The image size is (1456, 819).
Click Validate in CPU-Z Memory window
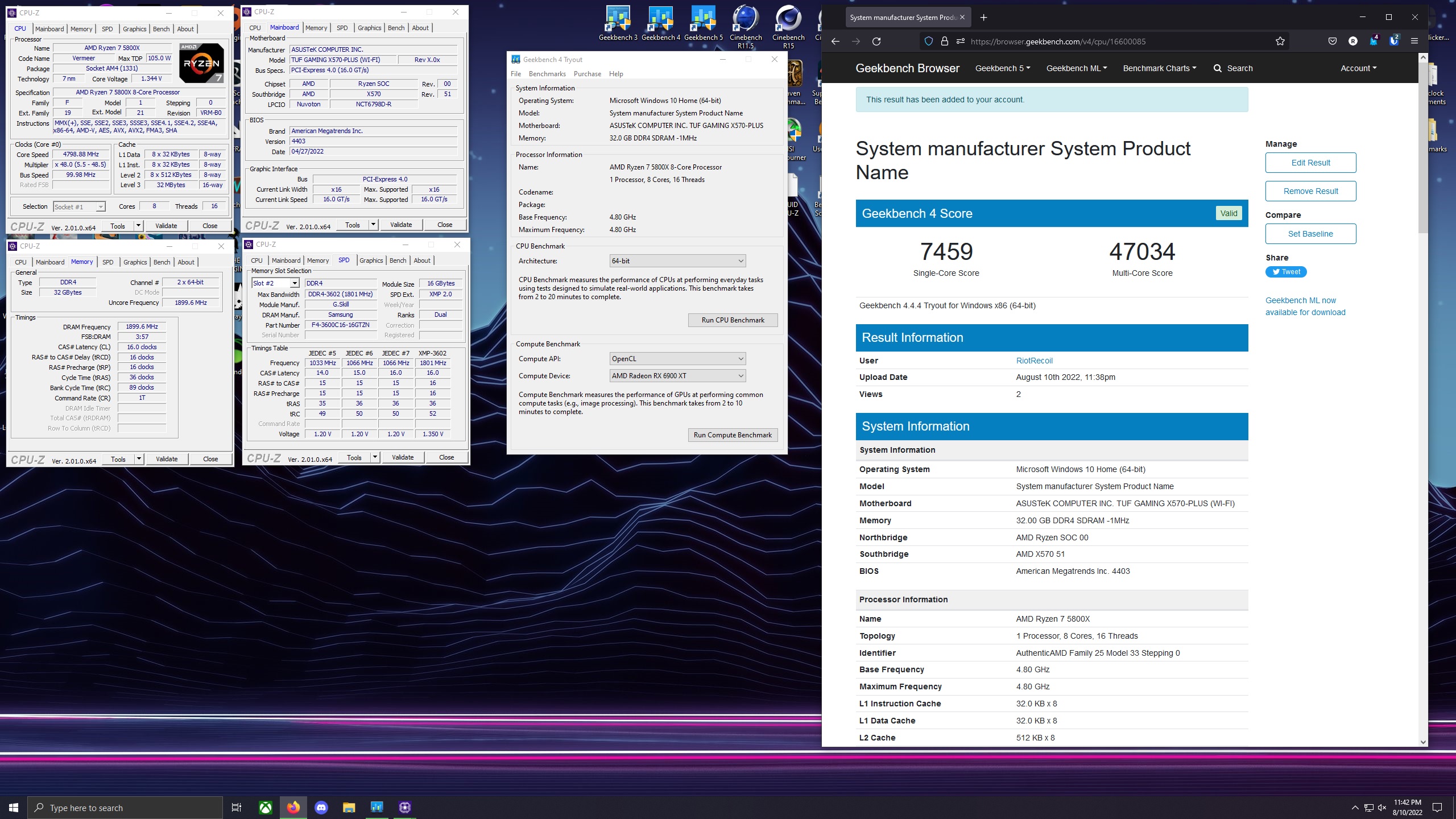[x=167, y=459]
